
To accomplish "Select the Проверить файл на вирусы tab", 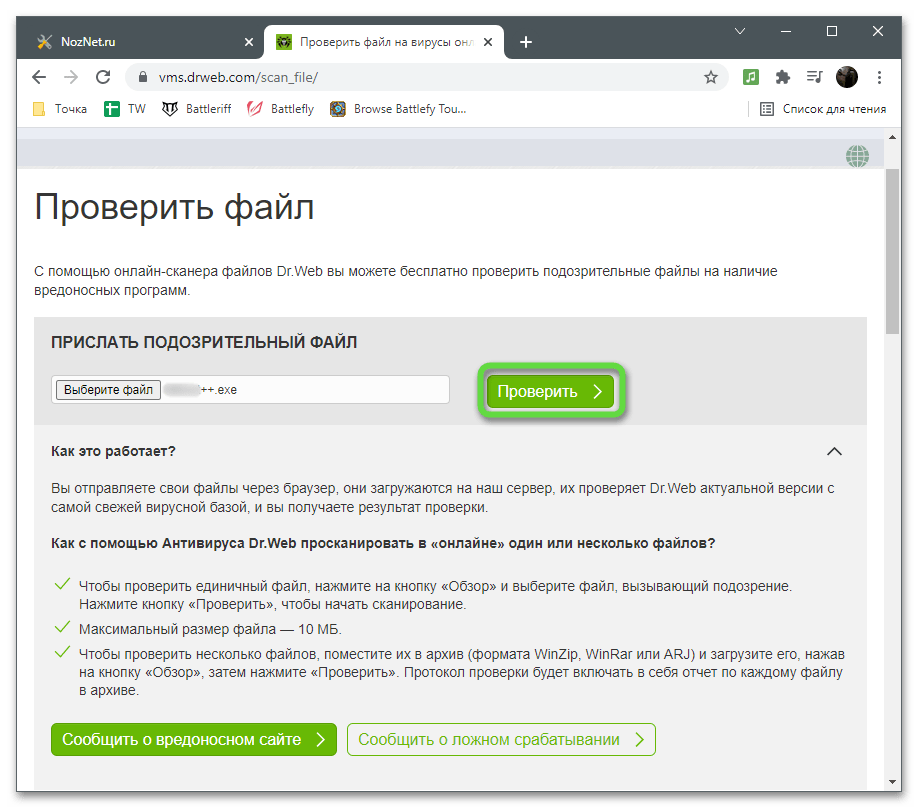I will (384, 42).
